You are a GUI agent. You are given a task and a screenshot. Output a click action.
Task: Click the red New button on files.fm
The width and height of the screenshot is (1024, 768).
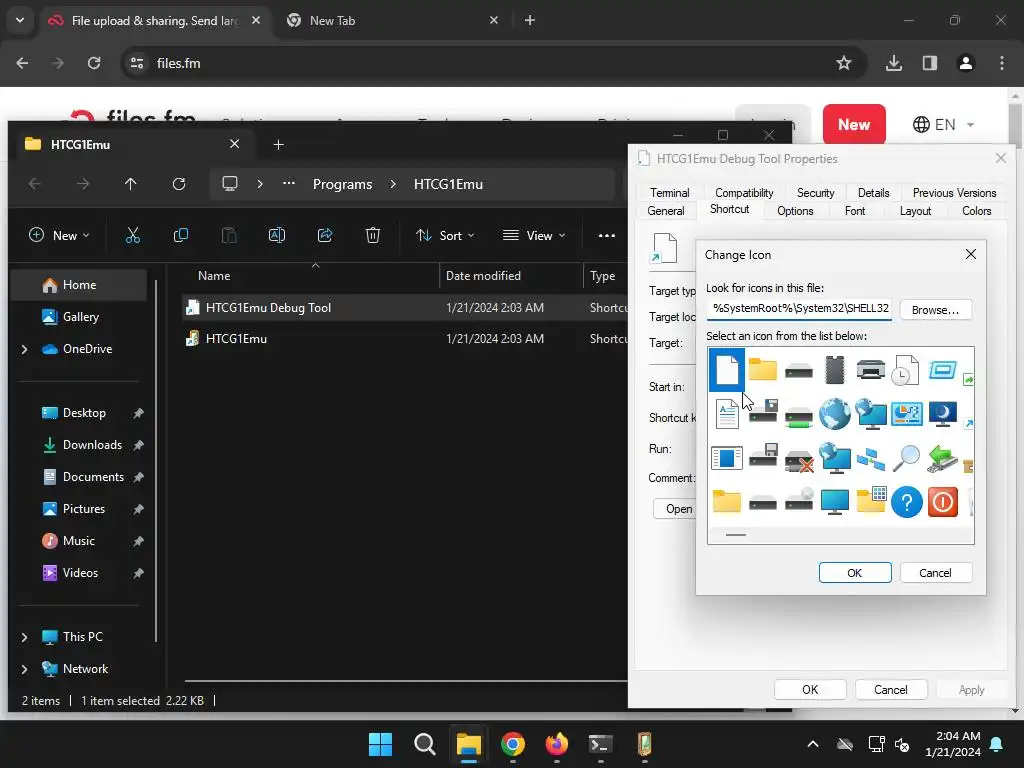pos(854,124)
